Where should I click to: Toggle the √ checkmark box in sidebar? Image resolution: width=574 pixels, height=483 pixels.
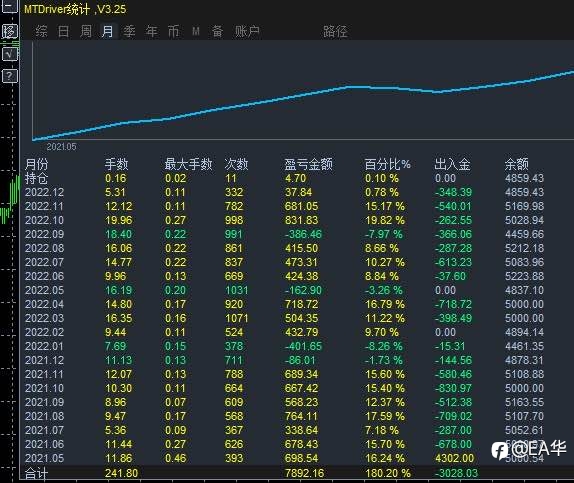tap(10, 54)
